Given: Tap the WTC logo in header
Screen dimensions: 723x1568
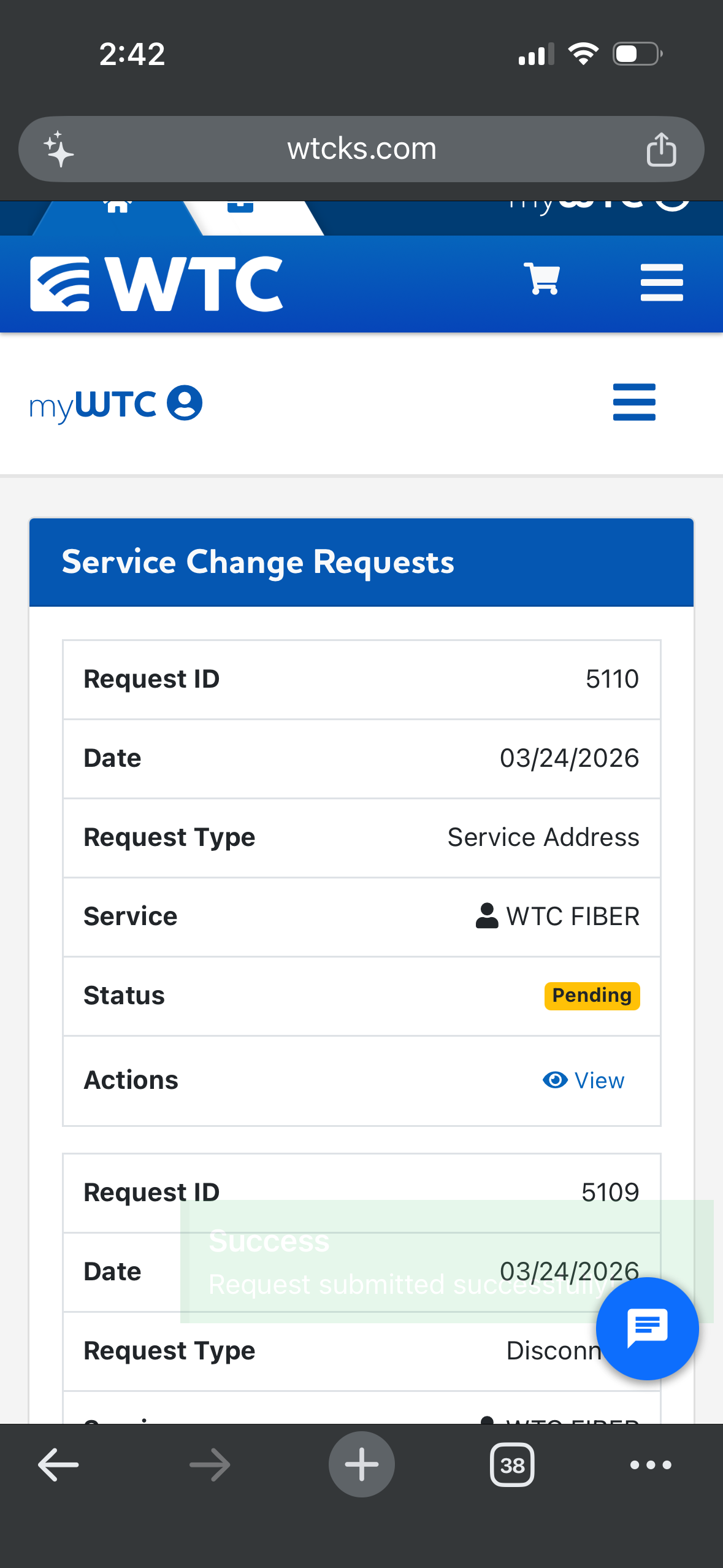Looking at the screenshot, I should pos(156,283).
